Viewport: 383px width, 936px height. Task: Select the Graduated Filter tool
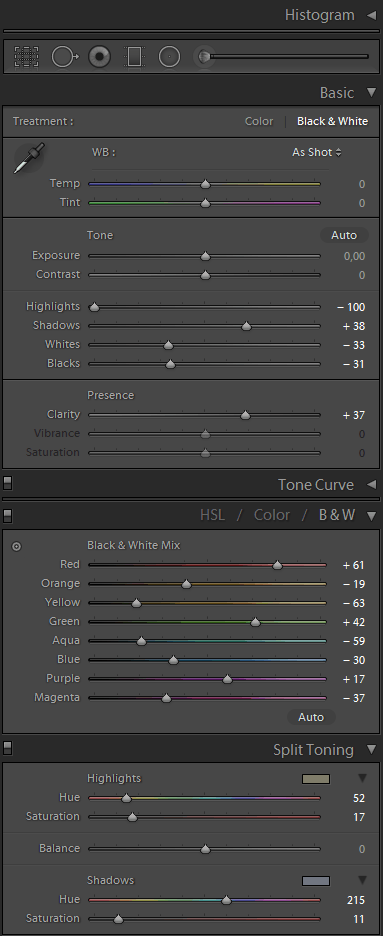[135, 57]
